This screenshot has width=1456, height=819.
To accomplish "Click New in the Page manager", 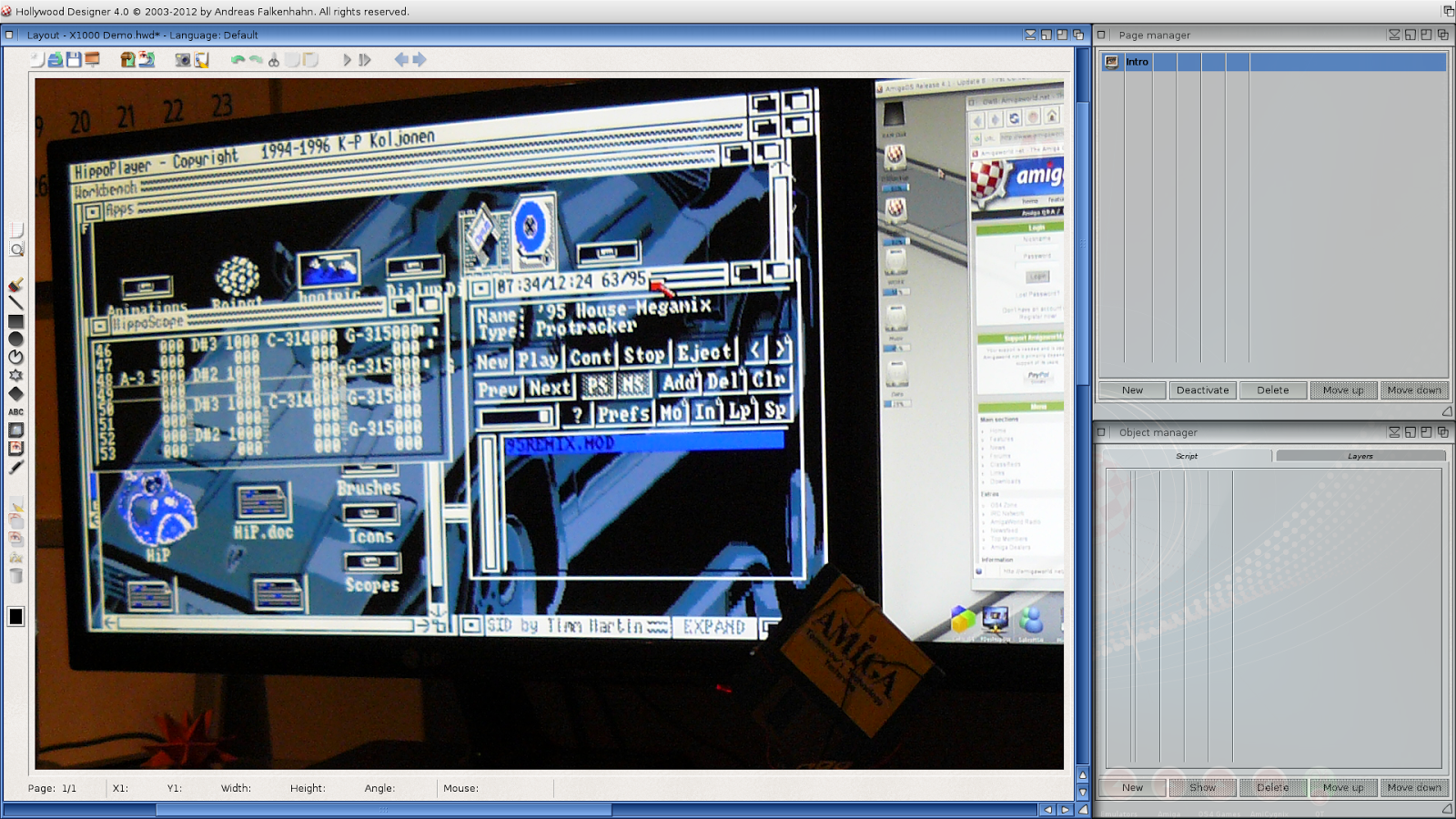I will (1132, 390).
